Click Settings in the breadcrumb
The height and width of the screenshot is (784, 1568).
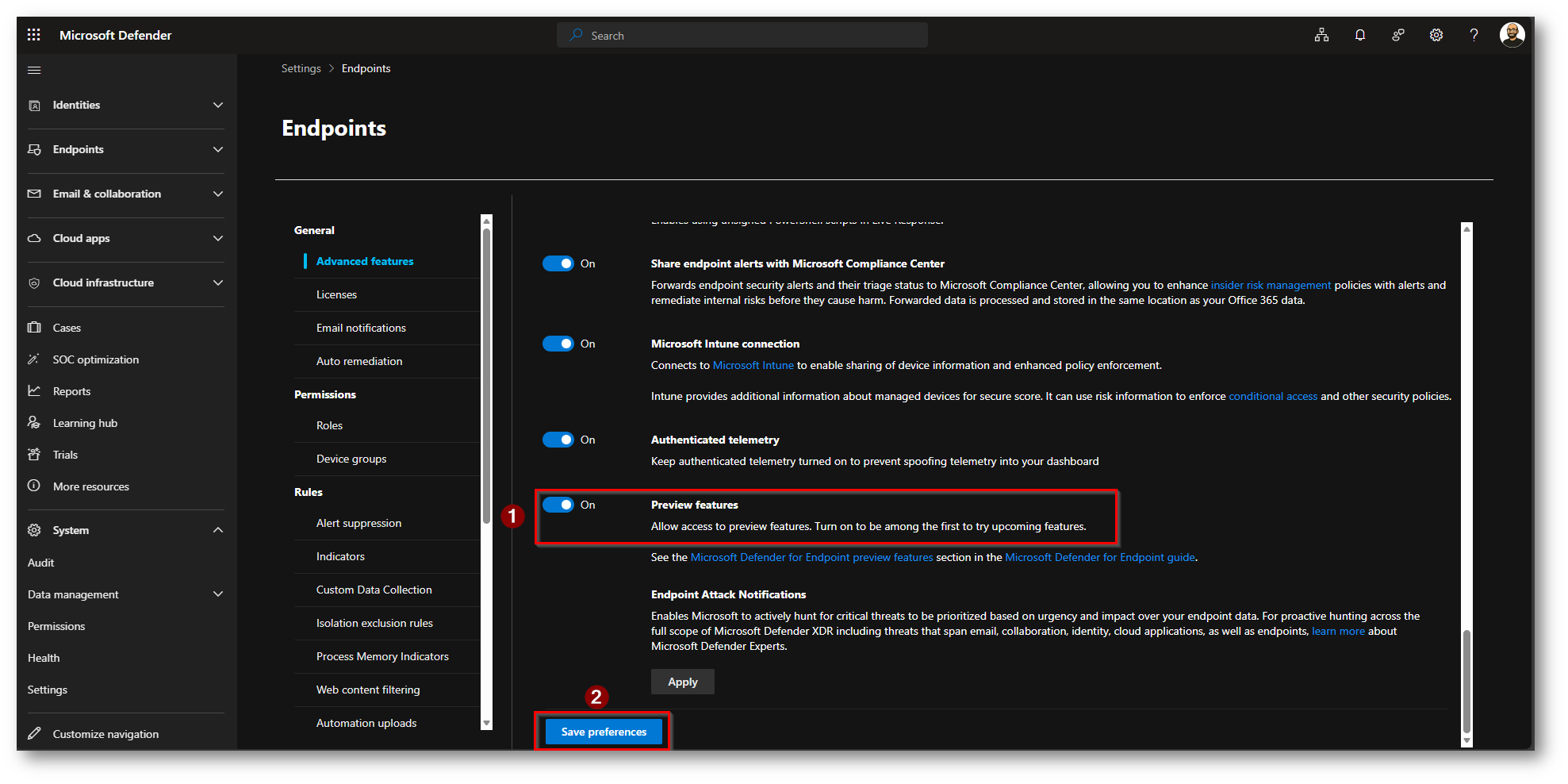301,68
